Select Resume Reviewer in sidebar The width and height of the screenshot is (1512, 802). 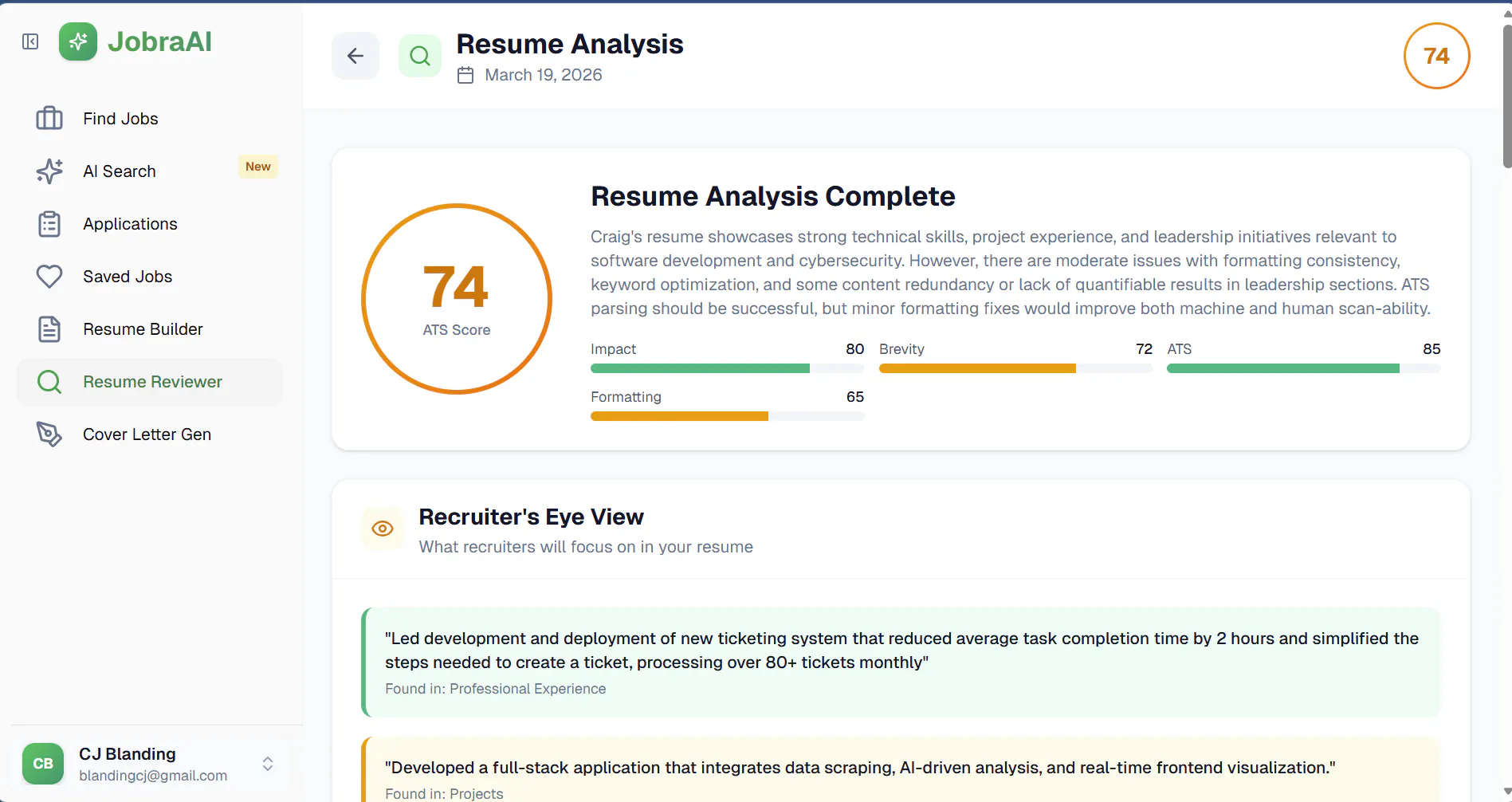149,382
